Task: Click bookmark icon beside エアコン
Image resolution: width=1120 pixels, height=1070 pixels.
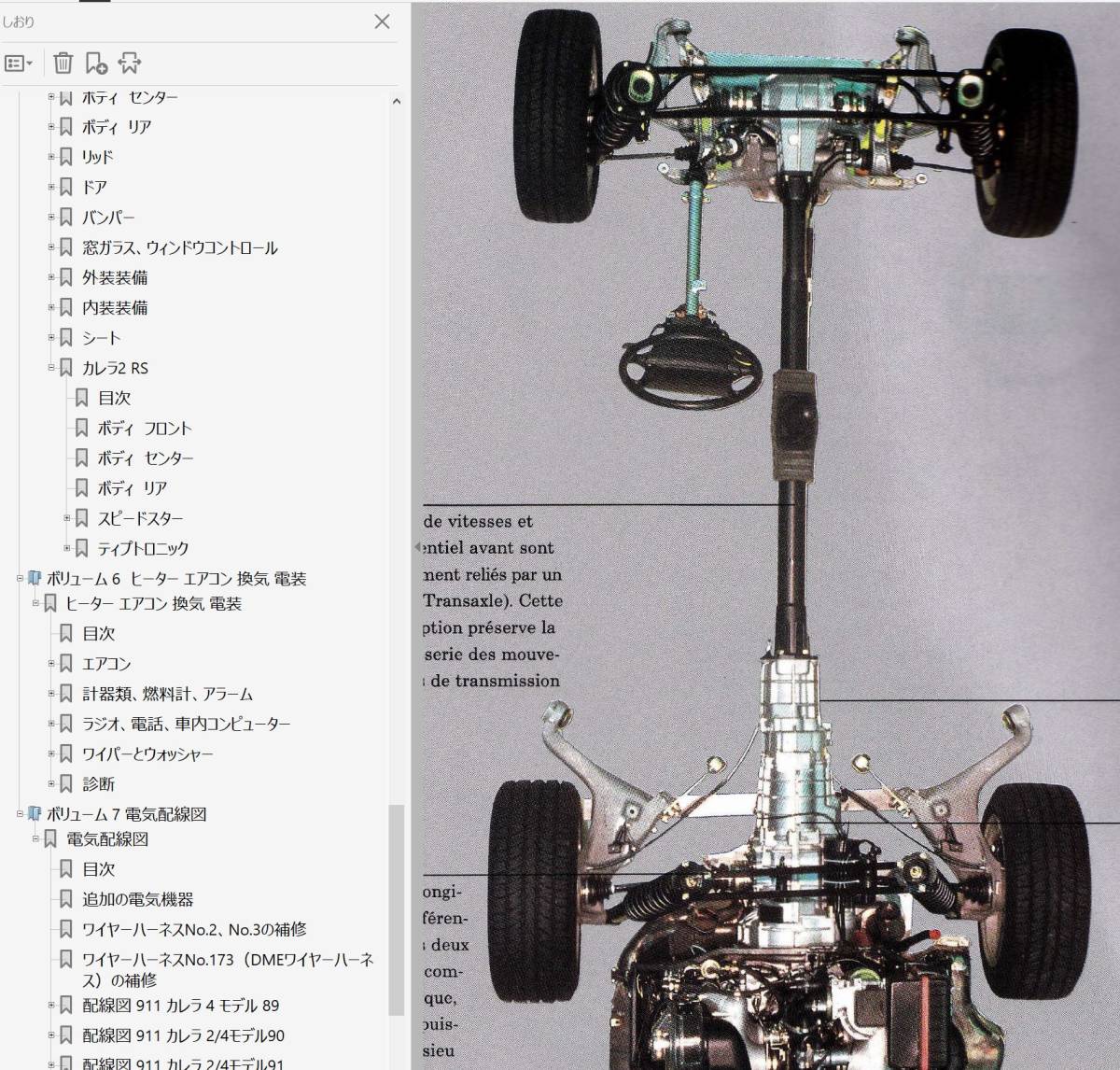Action: [66, 663]
